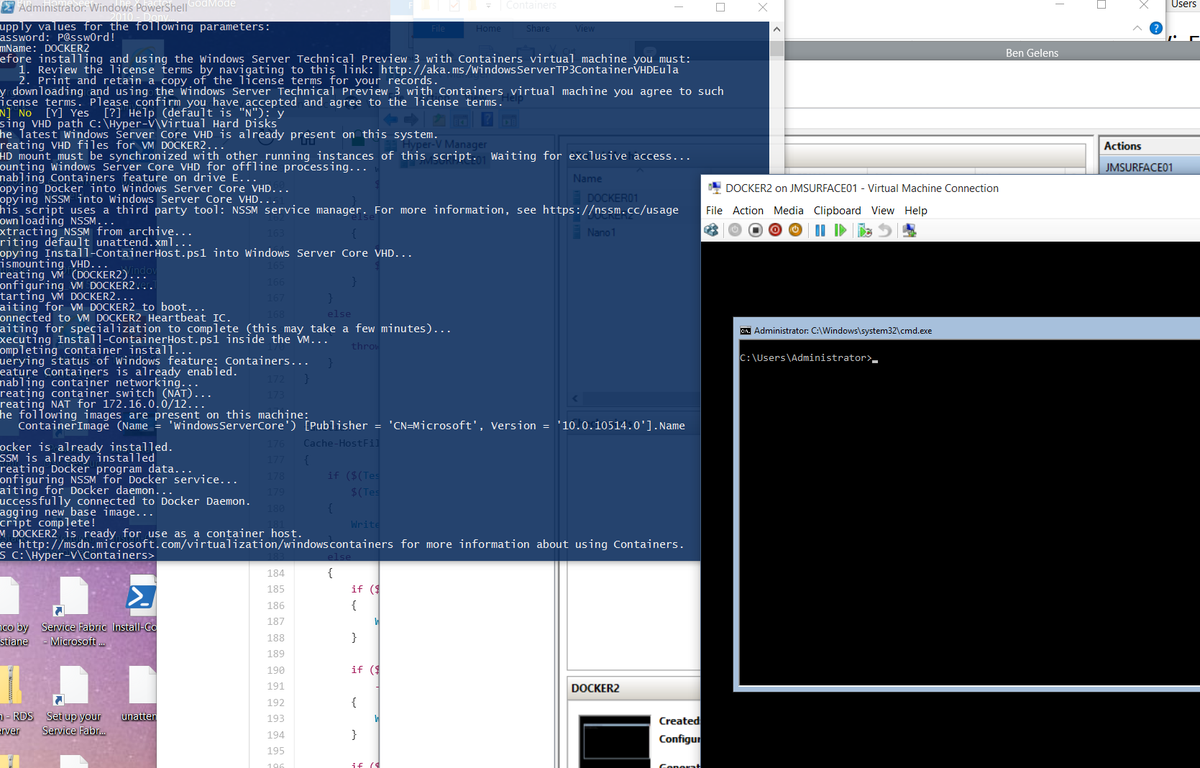
Task: Open the Media menu
Action: click(x=788, y=210)
